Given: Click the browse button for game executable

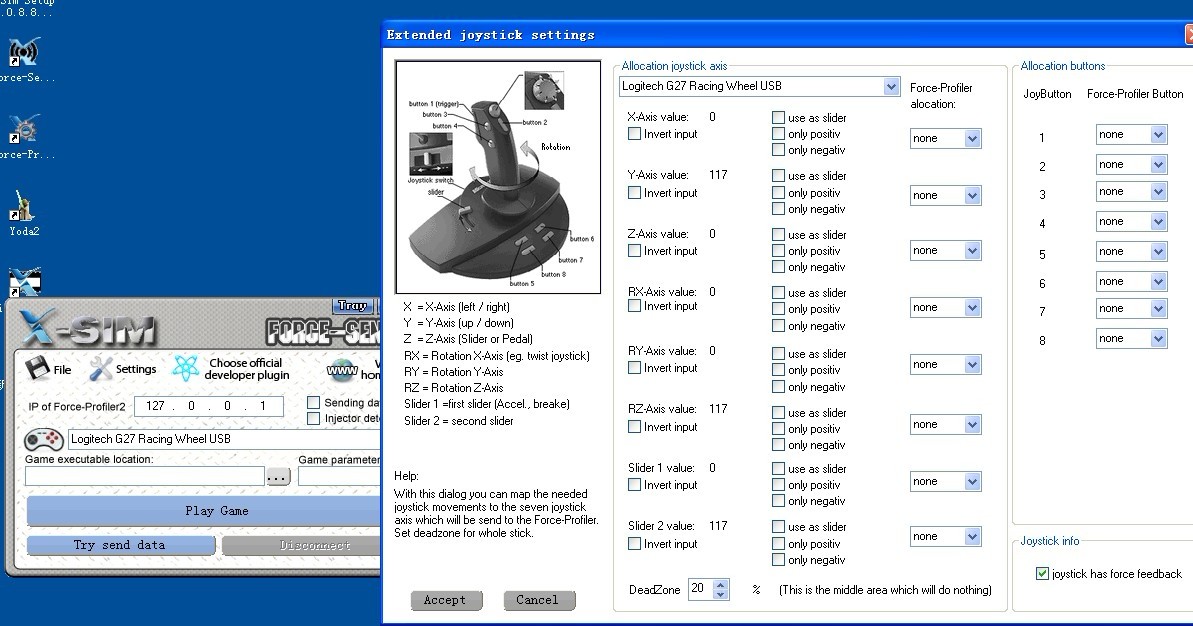Looking at the screenshot, I should 278,477.
